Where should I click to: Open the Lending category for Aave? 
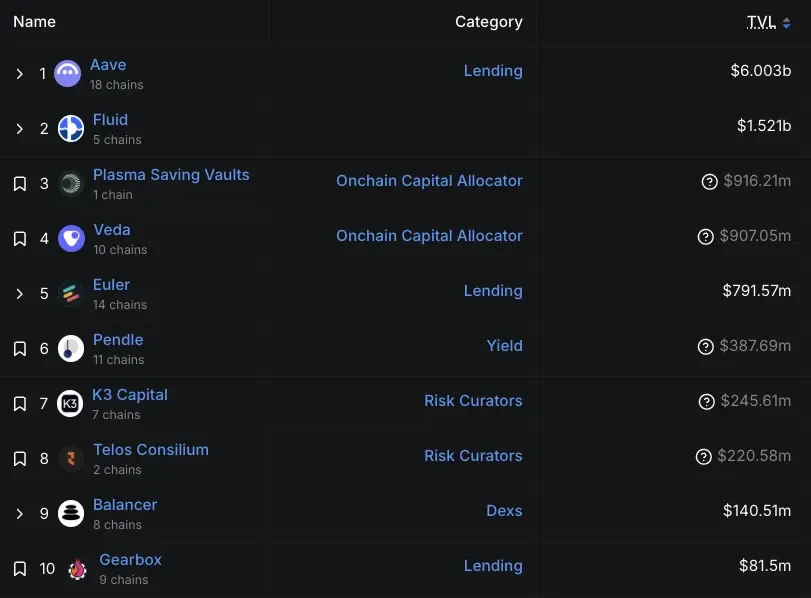pos(493,71)
